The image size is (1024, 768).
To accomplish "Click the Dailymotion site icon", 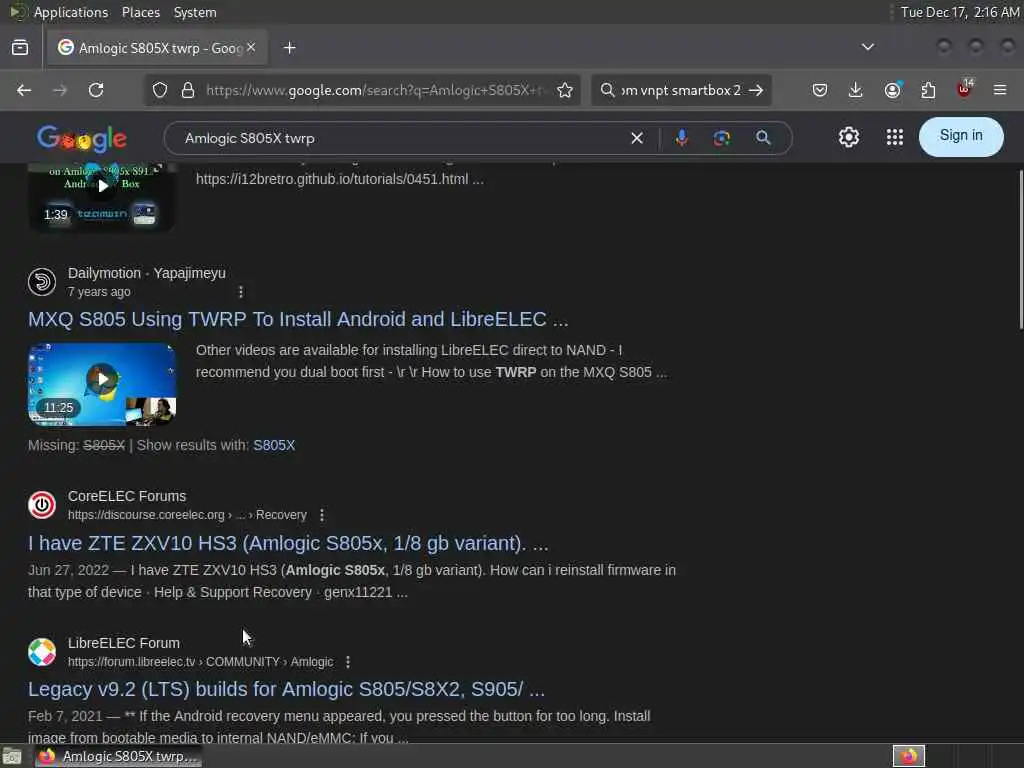I will (42, 282).
